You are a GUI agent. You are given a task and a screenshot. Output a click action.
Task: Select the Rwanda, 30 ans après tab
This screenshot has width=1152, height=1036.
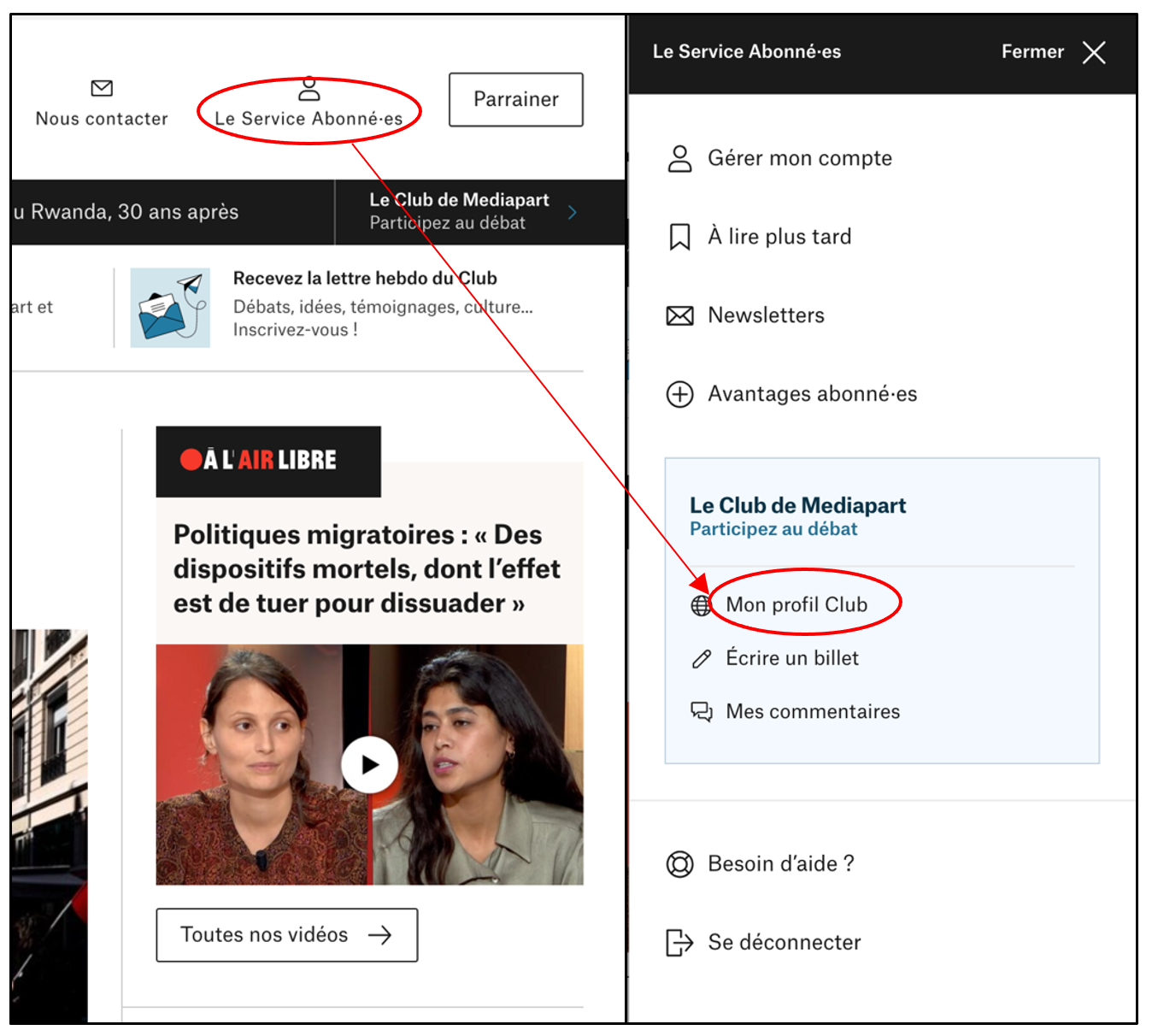coord(126,212)
